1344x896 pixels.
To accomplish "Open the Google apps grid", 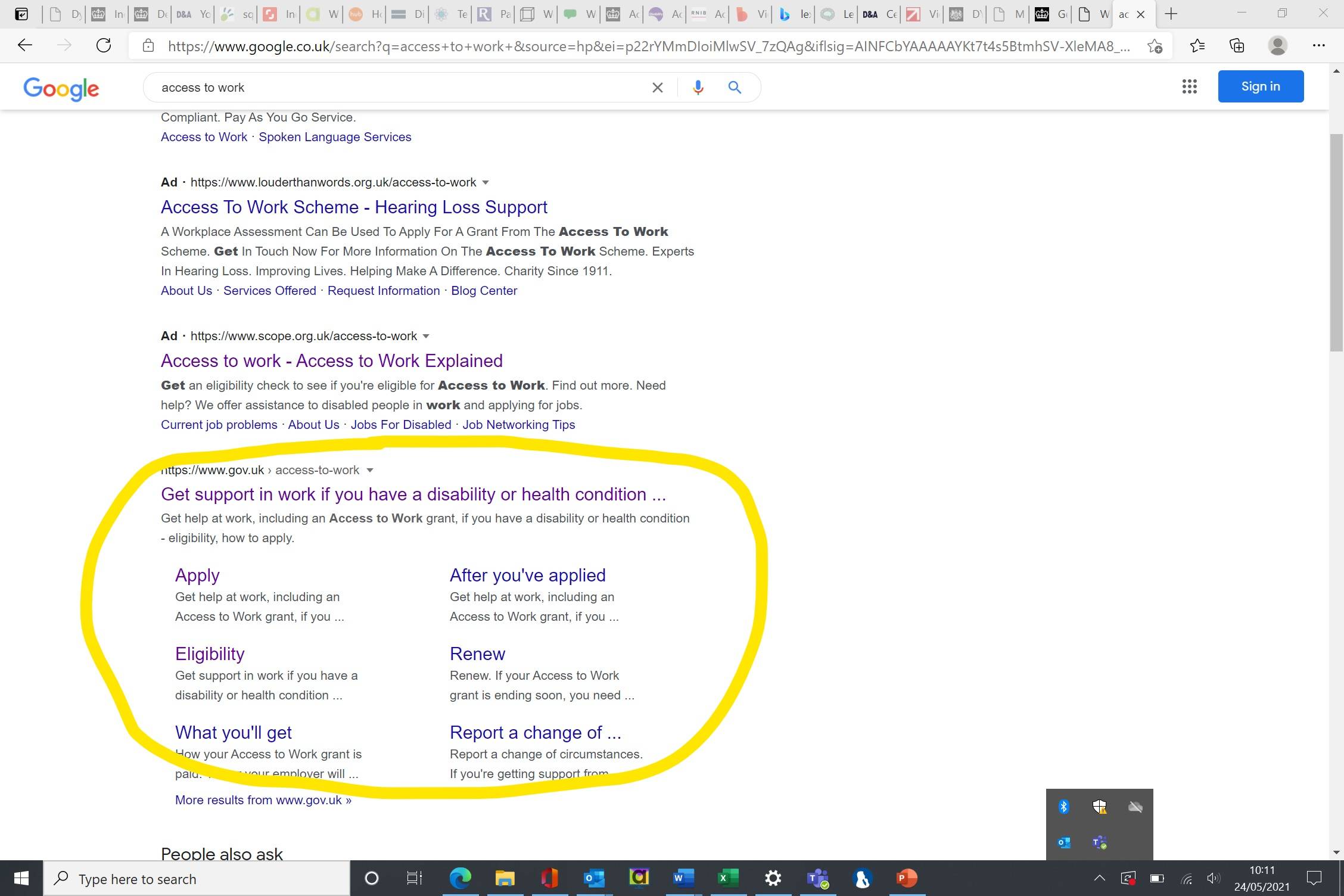I will [1189, 86].
